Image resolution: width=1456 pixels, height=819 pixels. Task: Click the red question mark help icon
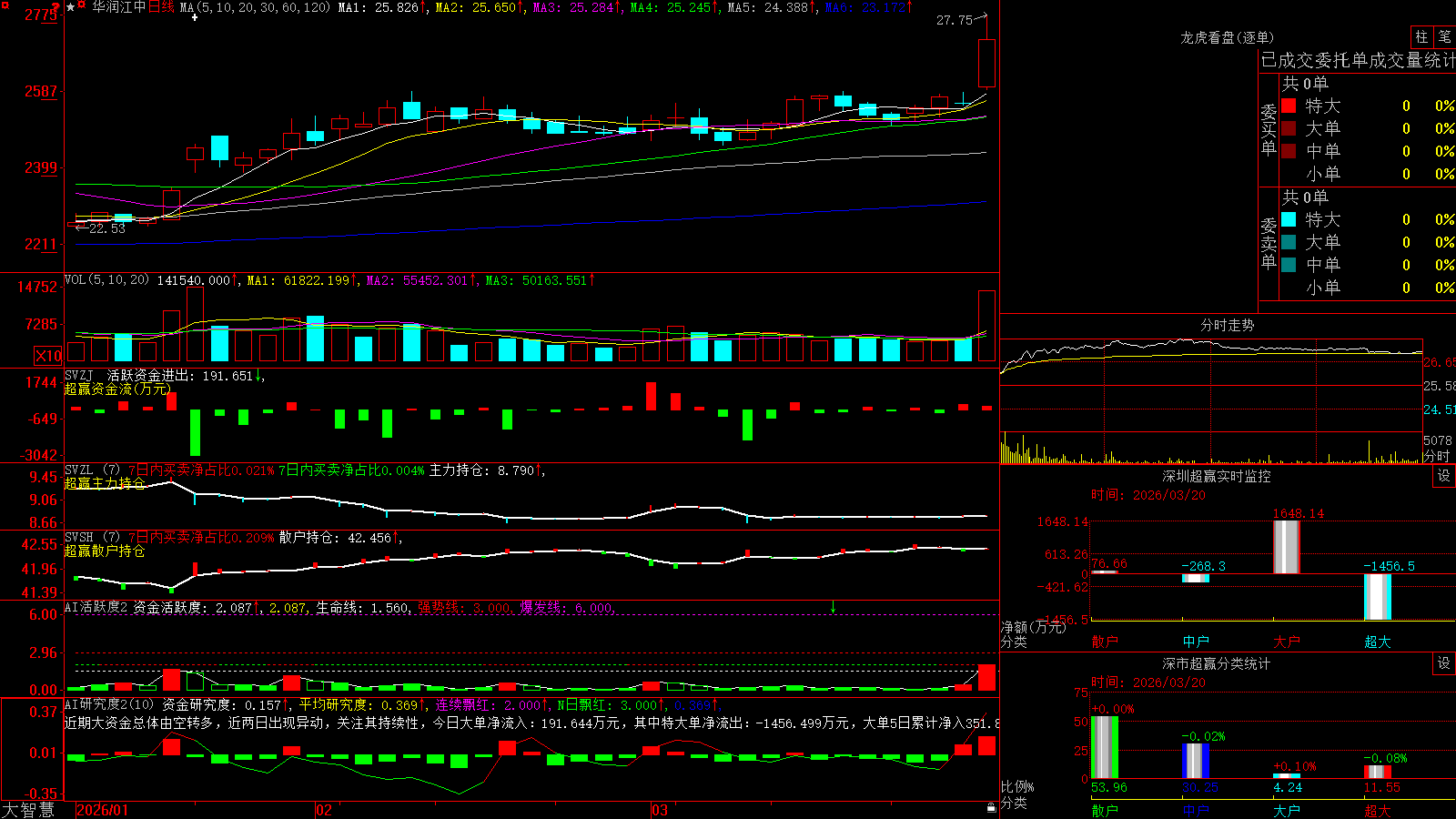(56, 6)
